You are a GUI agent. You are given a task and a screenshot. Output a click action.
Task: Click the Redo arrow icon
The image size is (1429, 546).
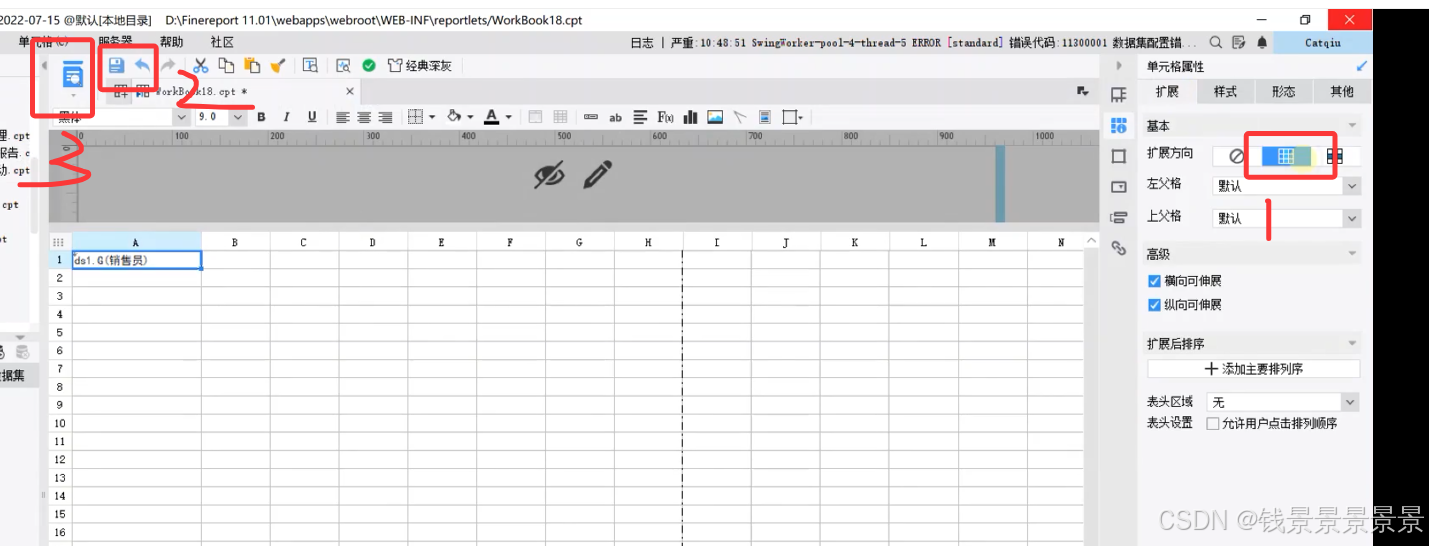point(168,65)
